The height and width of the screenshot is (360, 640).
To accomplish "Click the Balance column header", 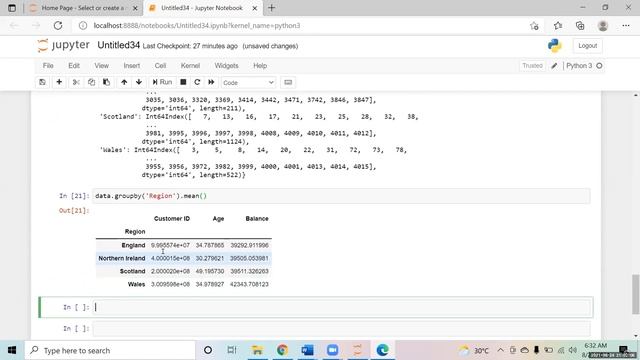I will click(x=257, y=219).
